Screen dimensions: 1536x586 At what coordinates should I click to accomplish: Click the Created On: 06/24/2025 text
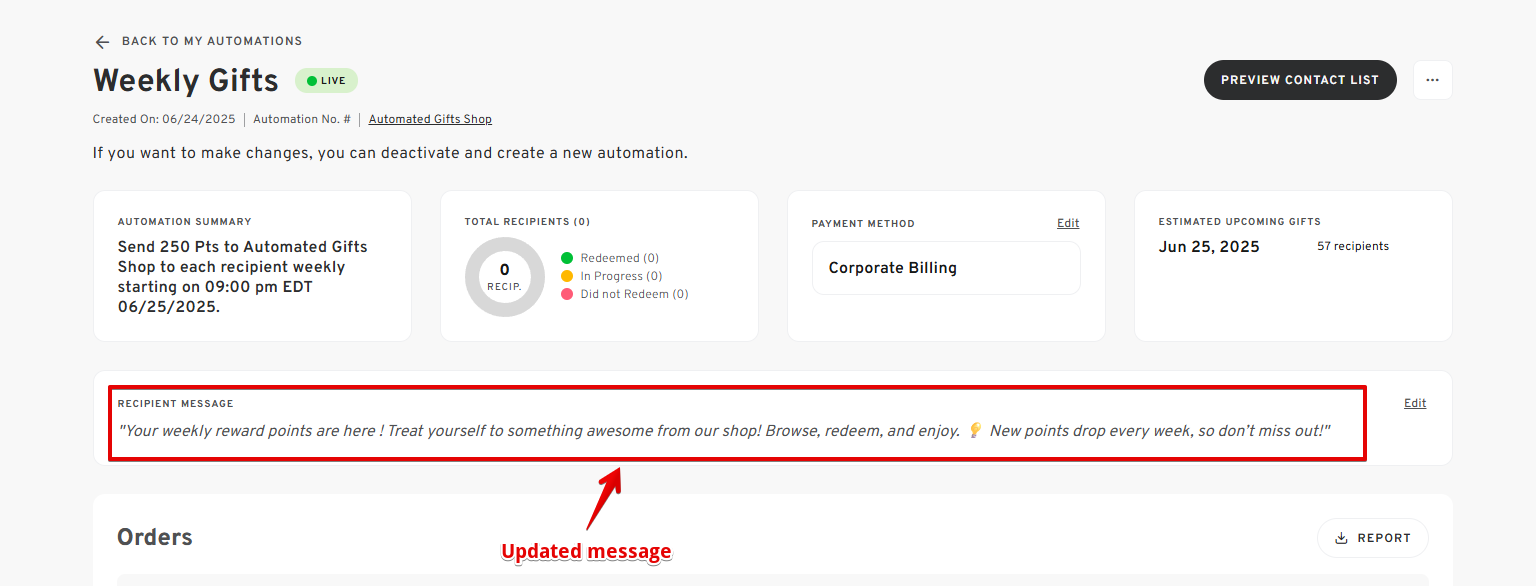[164, 119]
